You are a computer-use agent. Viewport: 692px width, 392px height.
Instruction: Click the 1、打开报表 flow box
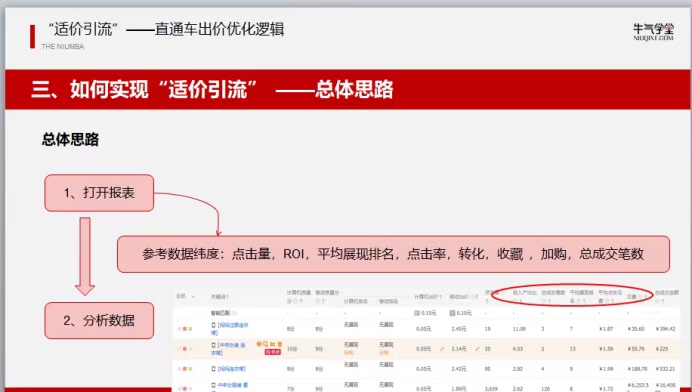point(99,193)
